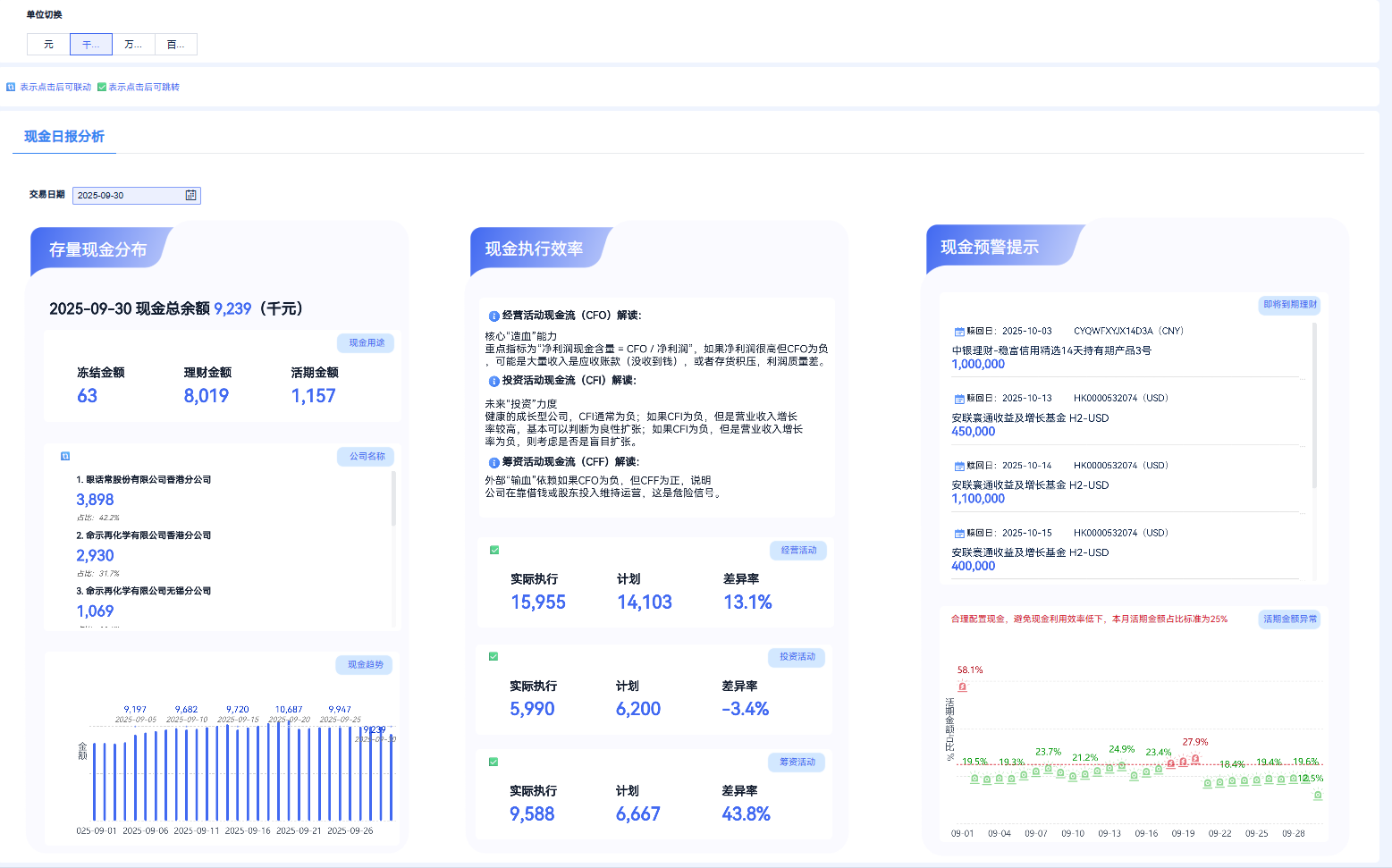
Task: Click the green jump icon on 经营活动 card
Action: 494,550
